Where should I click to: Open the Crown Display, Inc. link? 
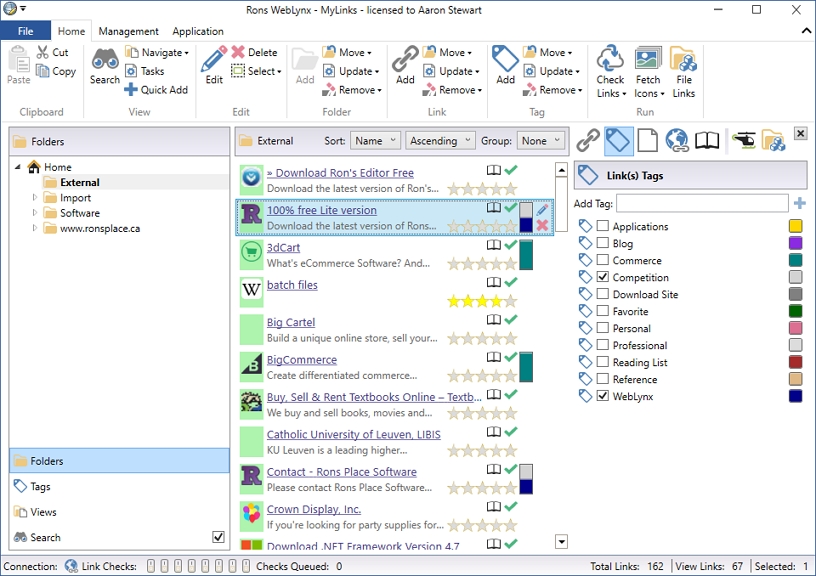click(314, 509)
